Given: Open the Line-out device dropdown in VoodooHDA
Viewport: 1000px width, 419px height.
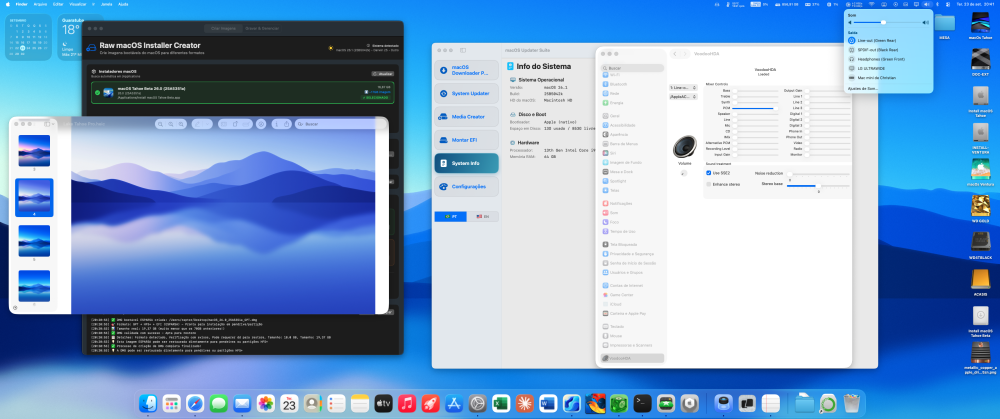Looking at the screenshot, I should click(683, 87).
